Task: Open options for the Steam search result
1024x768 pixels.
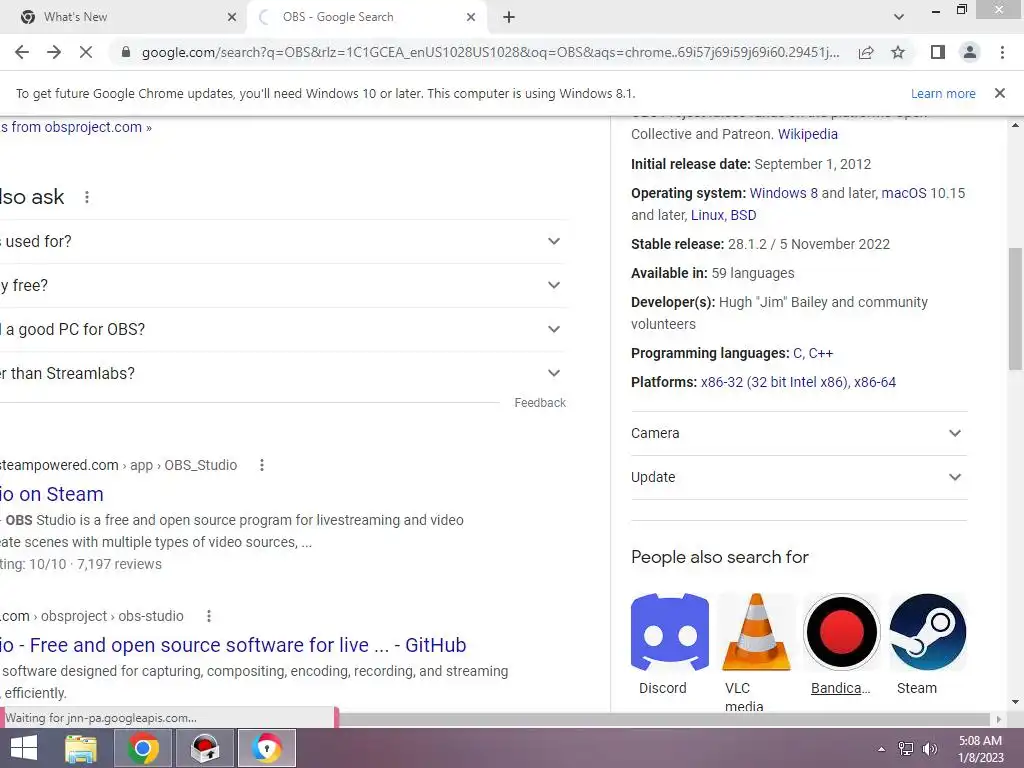Action: point(262,465)
